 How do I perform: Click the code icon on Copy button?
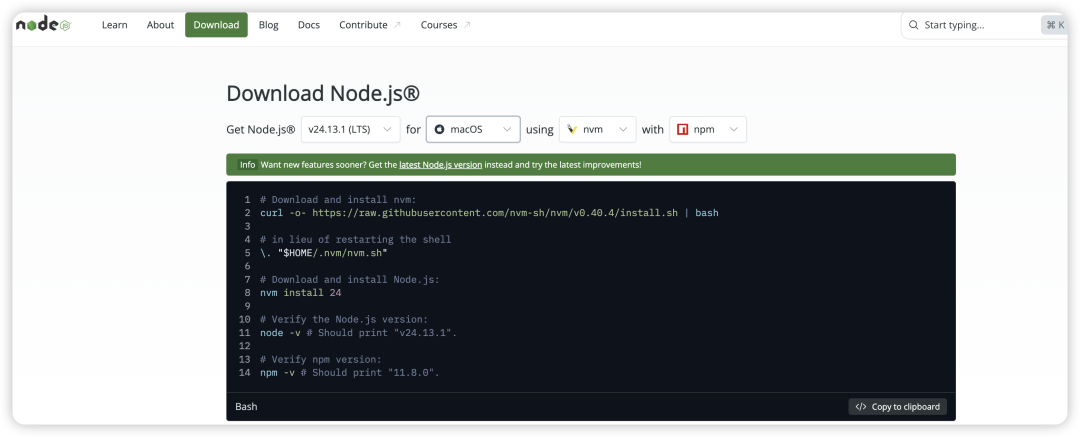click(861, 407)
